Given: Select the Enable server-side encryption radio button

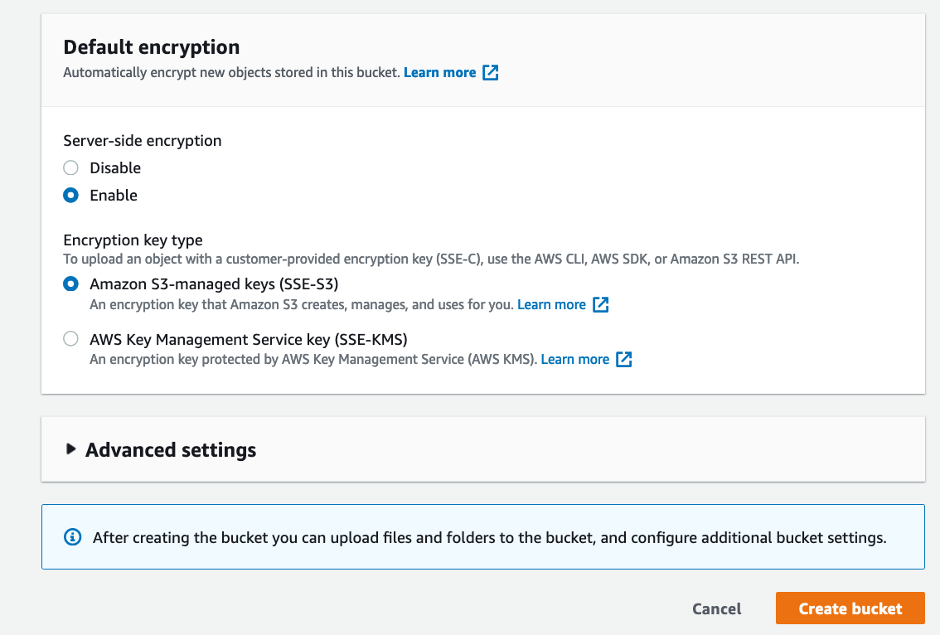Looking at the screenshot, I should click(70, 195).
